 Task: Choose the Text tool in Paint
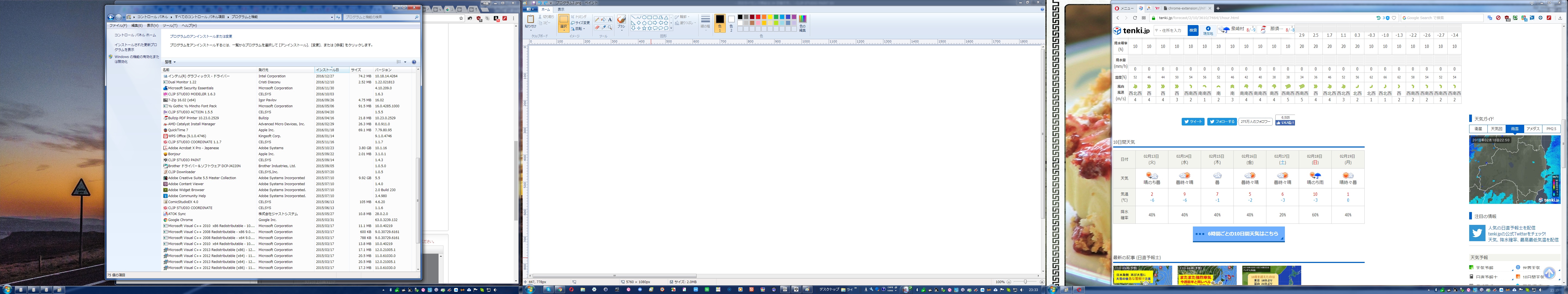[x=610, y=20]
